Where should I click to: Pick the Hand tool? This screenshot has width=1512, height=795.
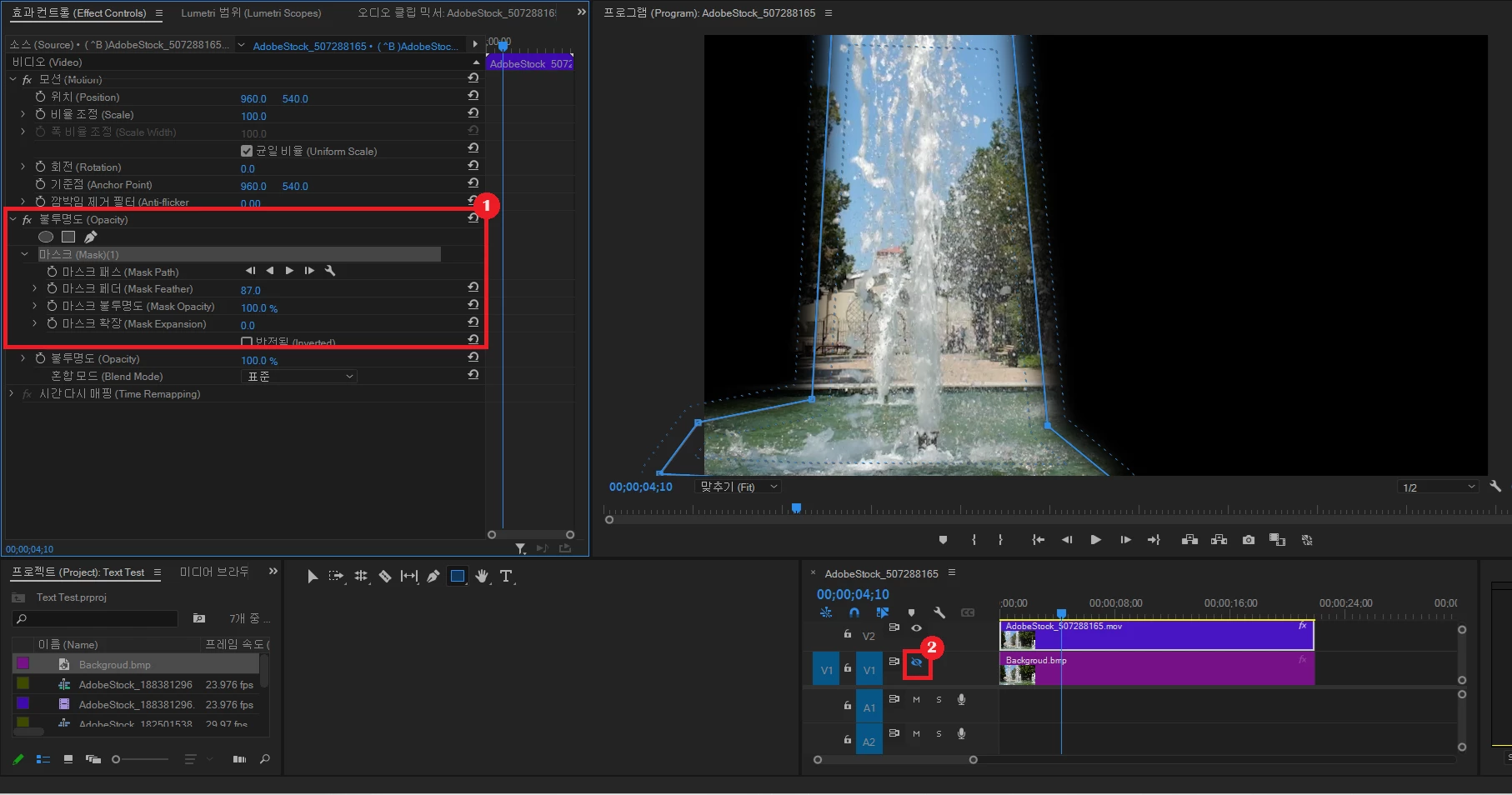click(482, 576)
